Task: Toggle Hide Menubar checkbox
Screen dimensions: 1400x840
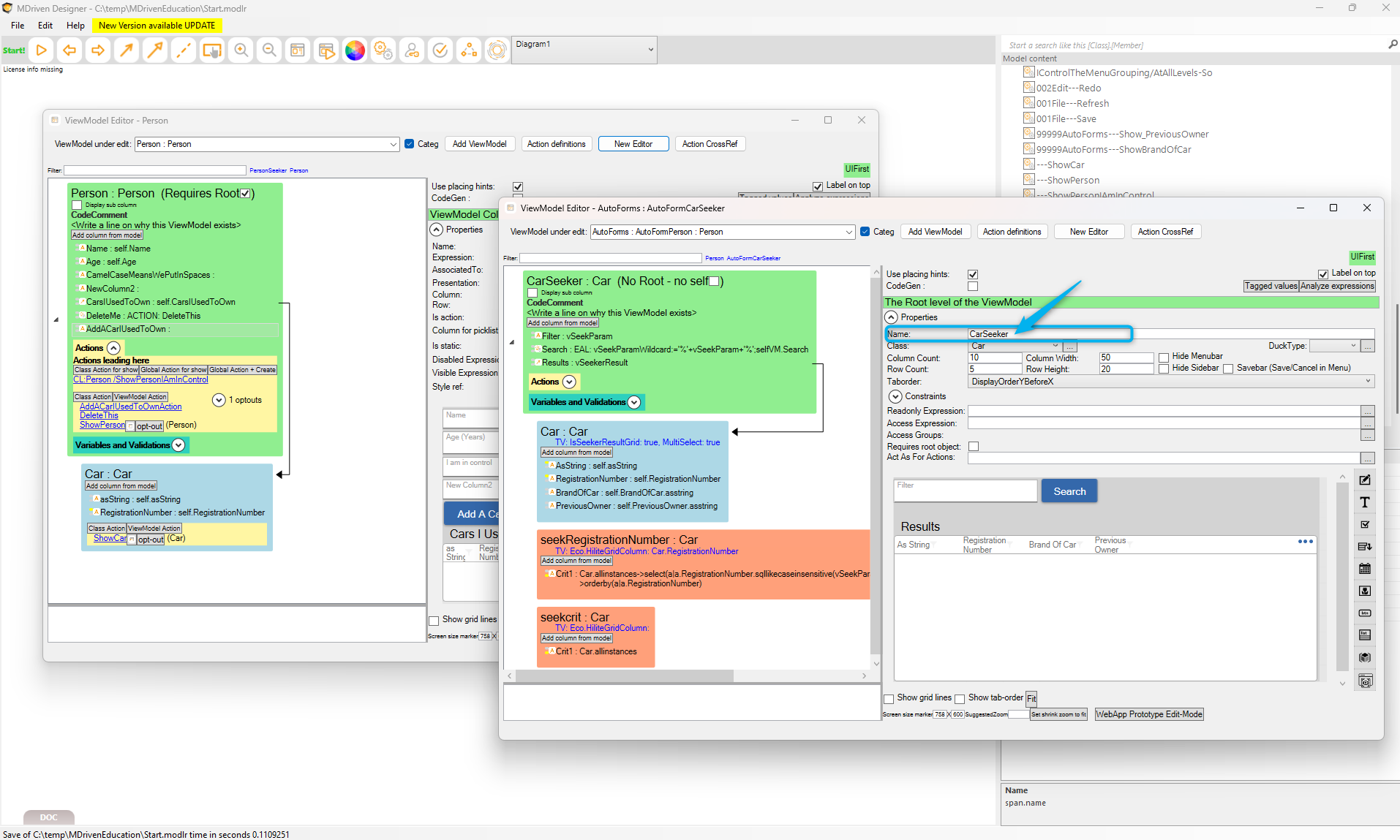Action: click(1164, 357)
